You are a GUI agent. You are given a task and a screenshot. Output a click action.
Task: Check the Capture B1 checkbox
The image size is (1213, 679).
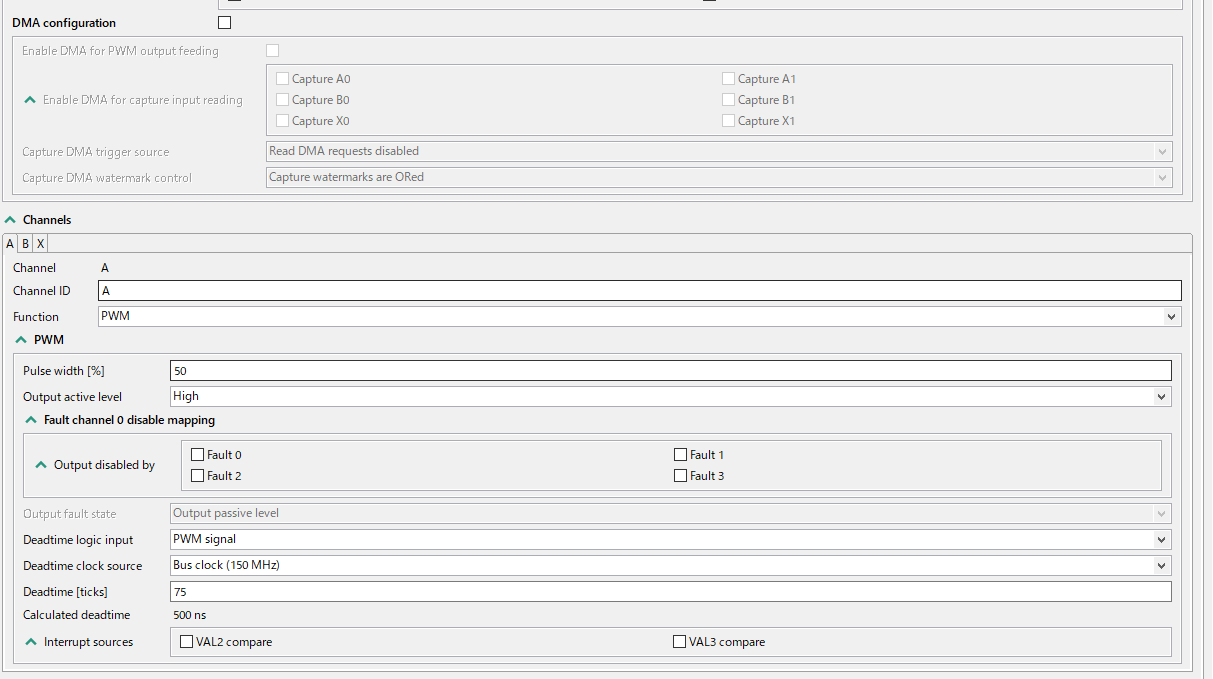[x=728, y=99]
